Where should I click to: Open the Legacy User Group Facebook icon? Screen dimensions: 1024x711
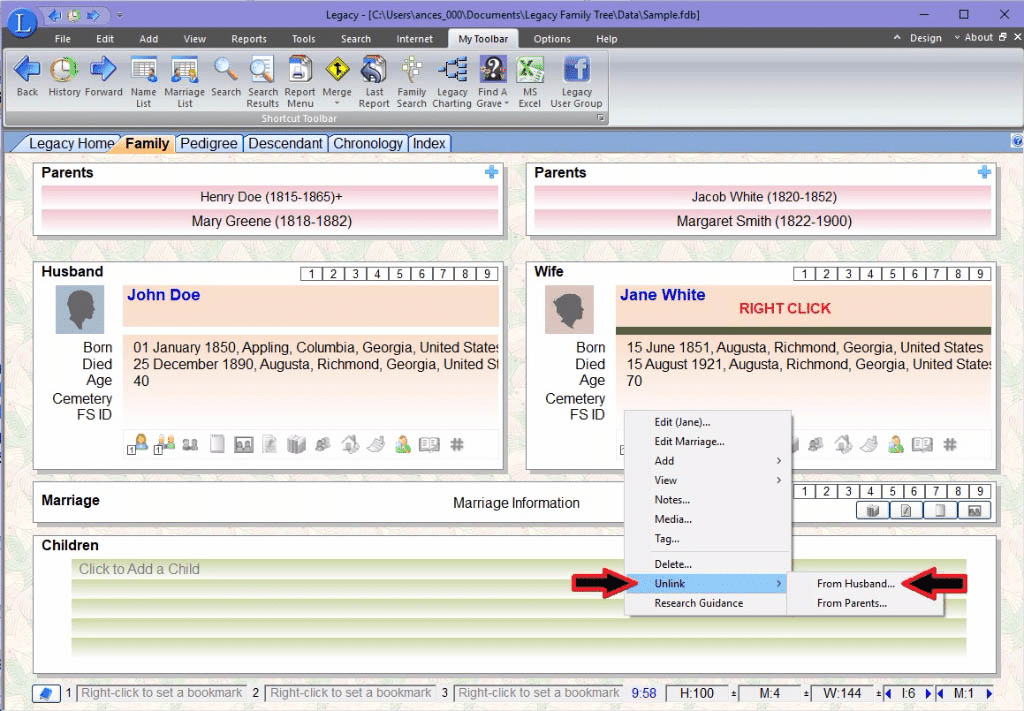click(576, 69)
